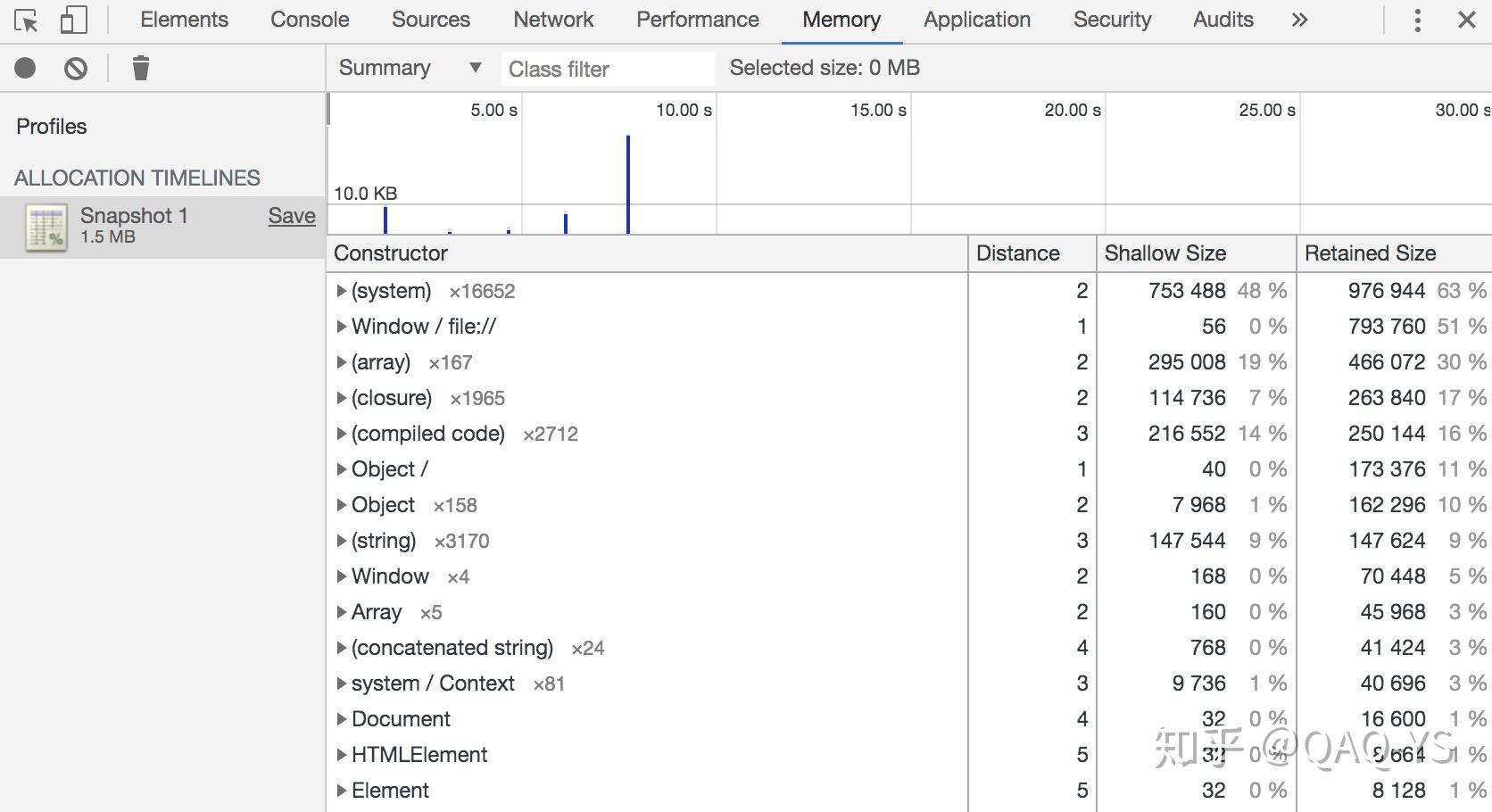Sort by the Retained Size column header

point(1369,253)
